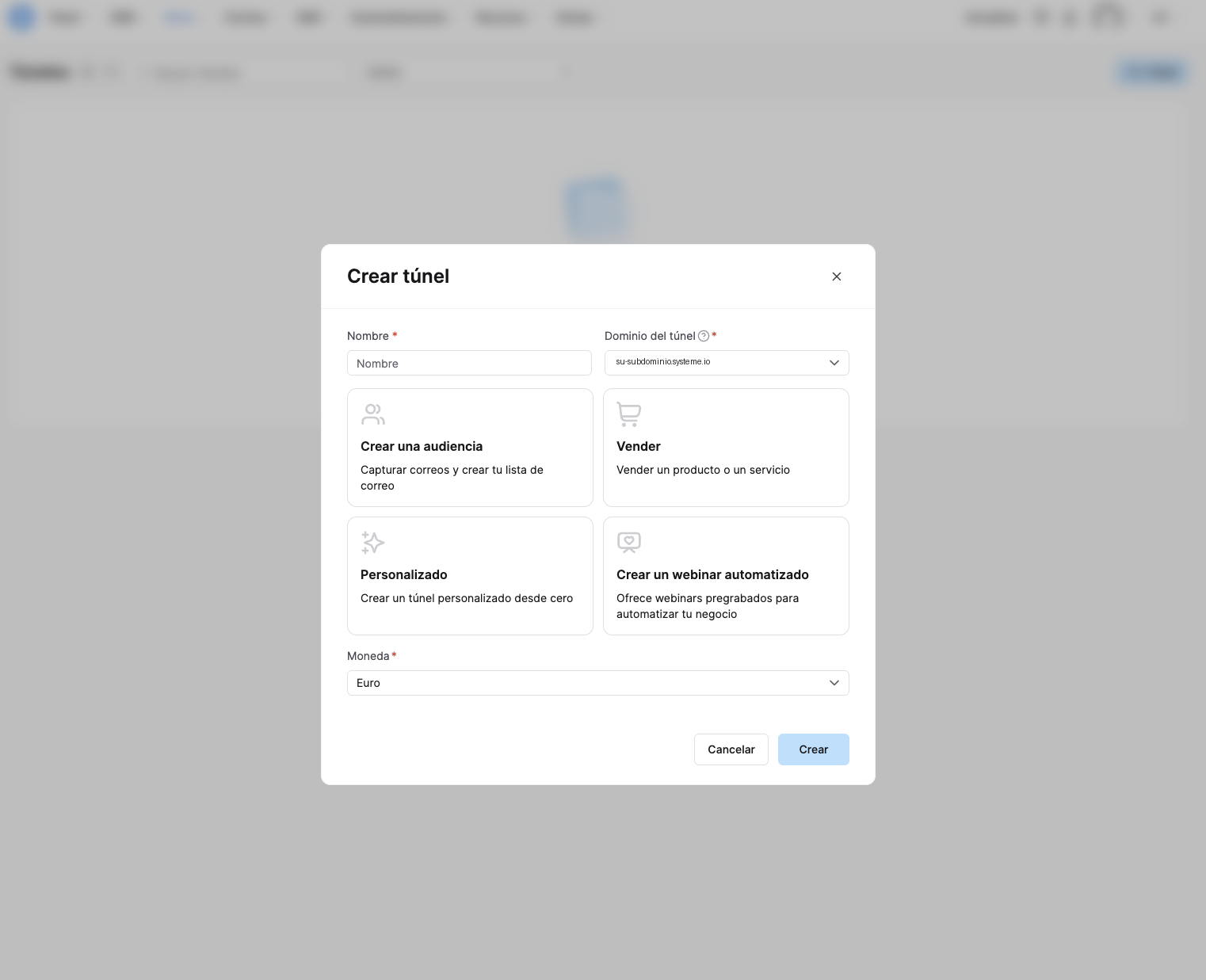Image resolution: width=1206 pixels, height=980 pixels.
Task: Select the Crear un webinar automatizado card
Action: coord(726,576)
